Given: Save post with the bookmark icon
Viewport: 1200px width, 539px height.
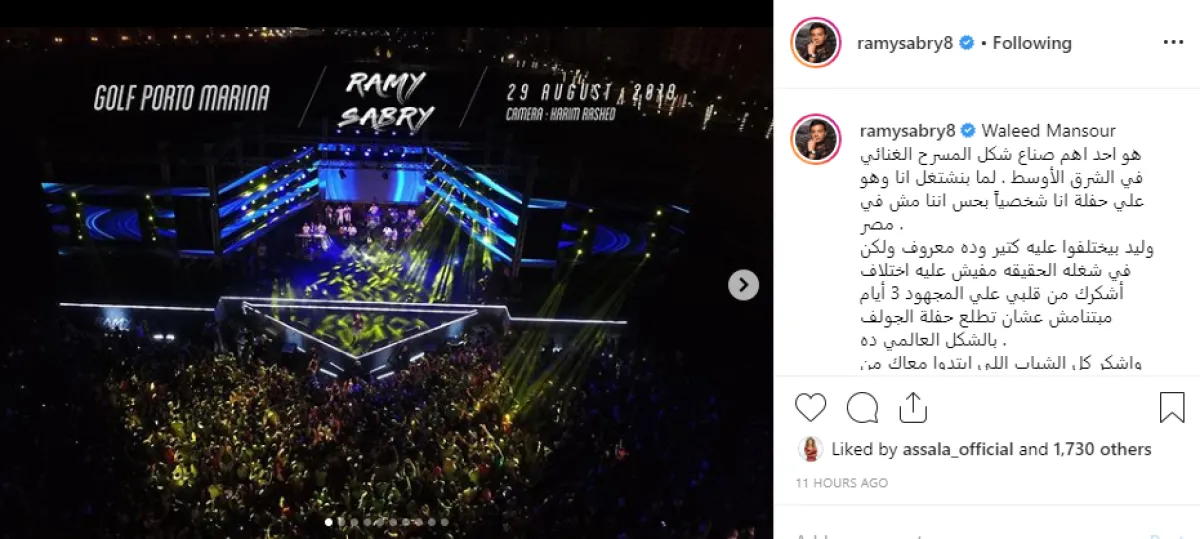Looking at the screenshot, I should [x=1172, y=407].
